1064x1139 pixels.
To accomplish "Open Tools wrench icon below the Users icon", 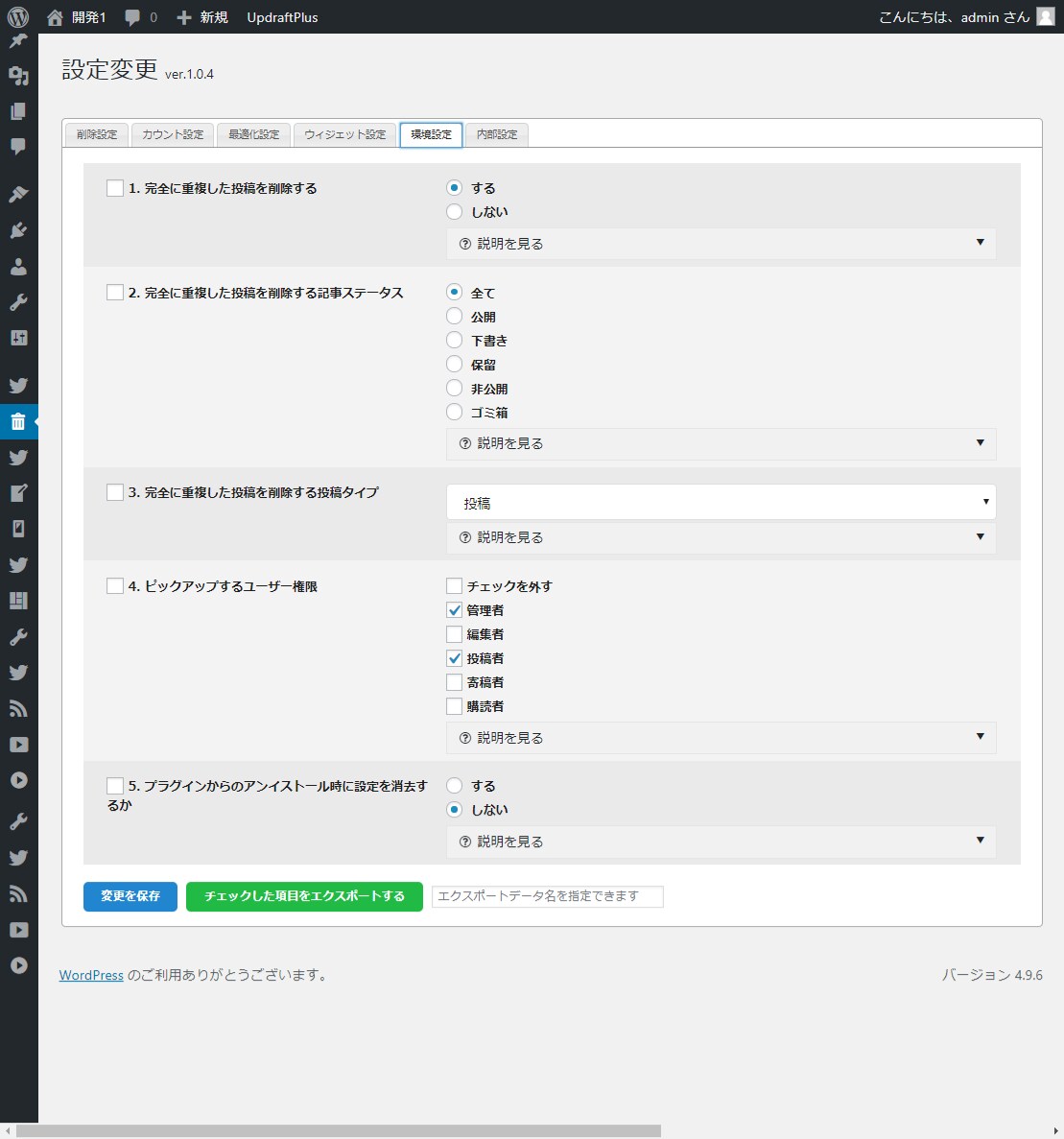I will point(18,302).
